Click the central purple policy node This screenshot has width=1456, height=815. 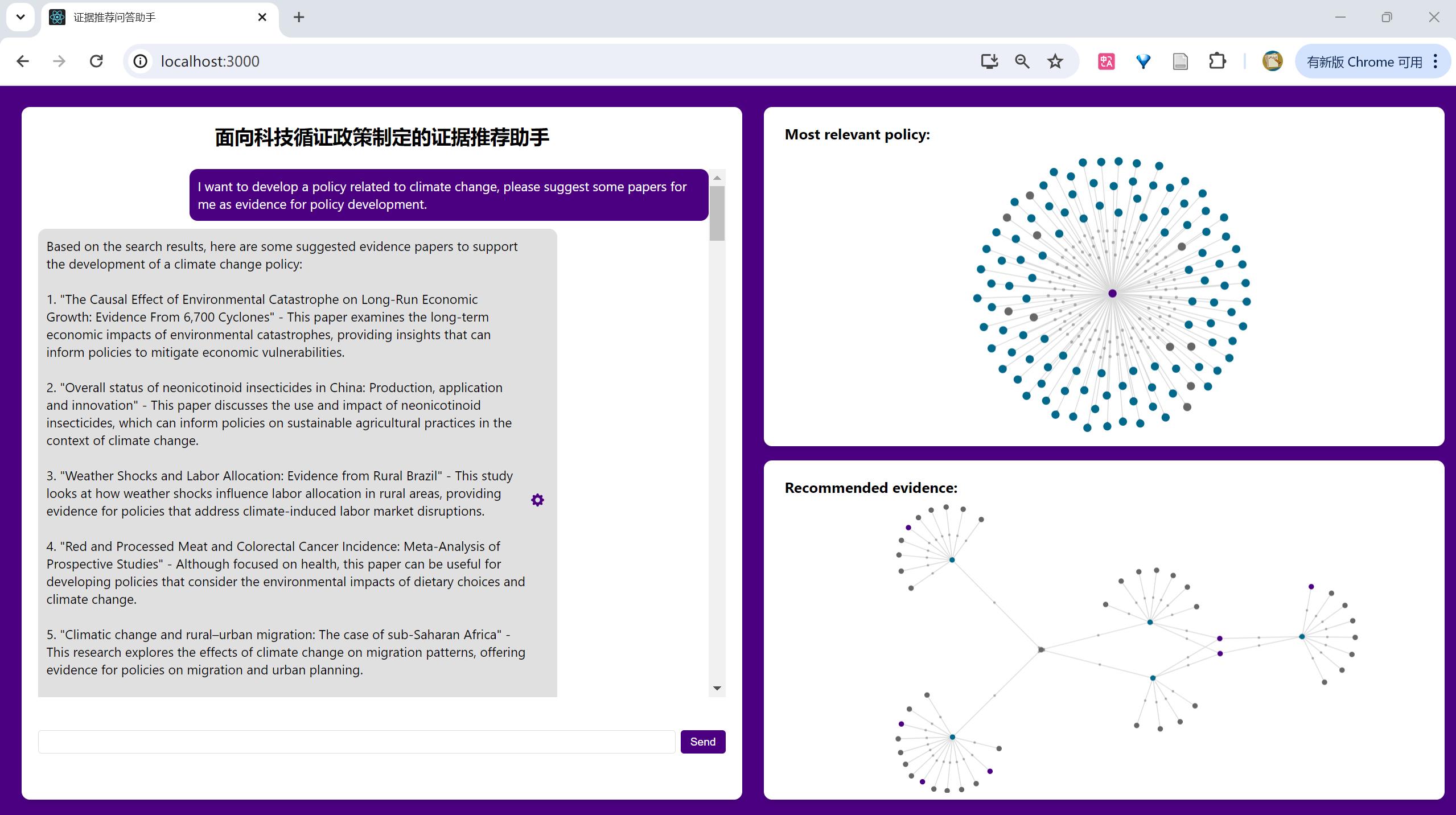1112,293
